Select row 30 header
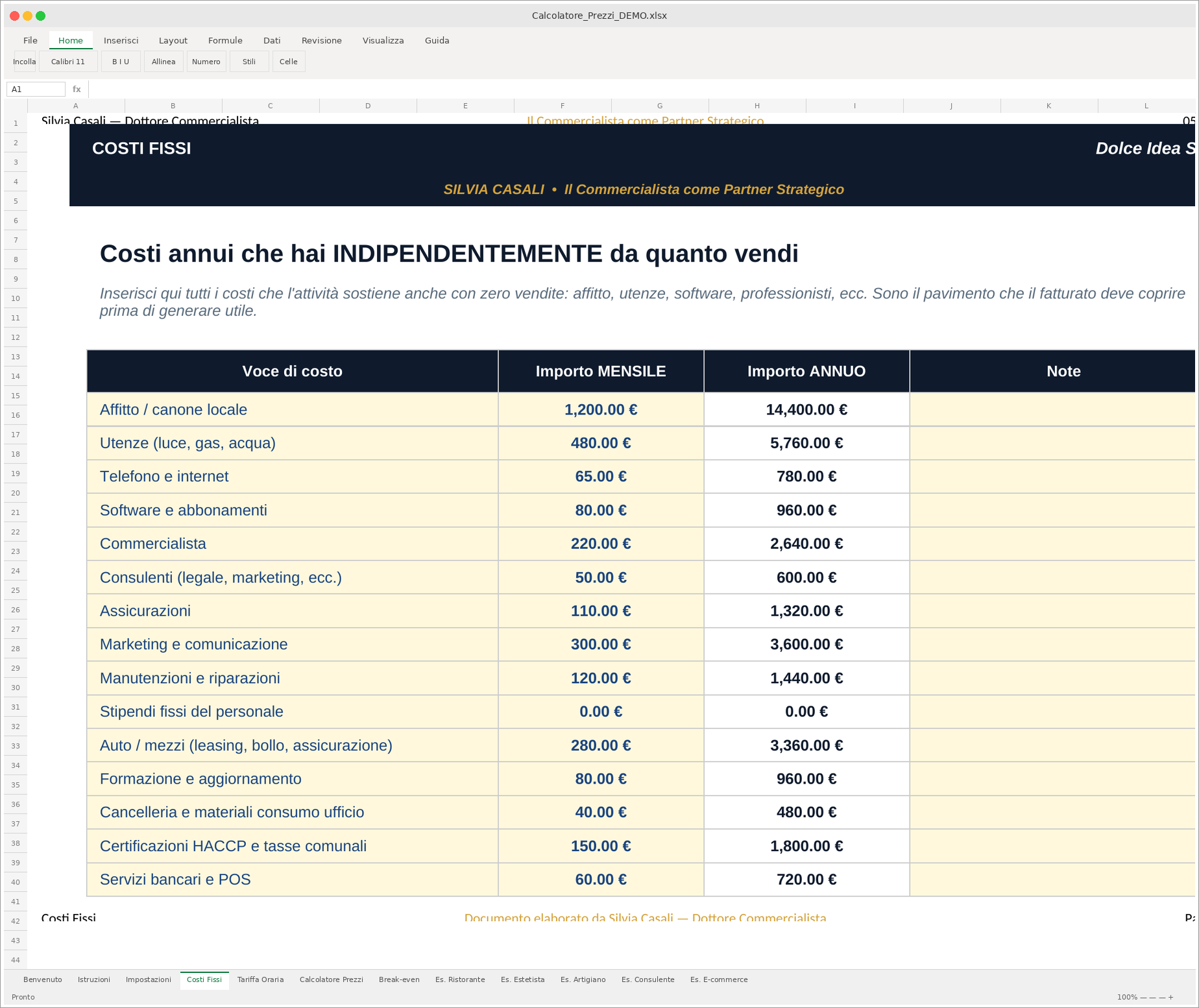The image size is (1199, 1008). [16, 688]
